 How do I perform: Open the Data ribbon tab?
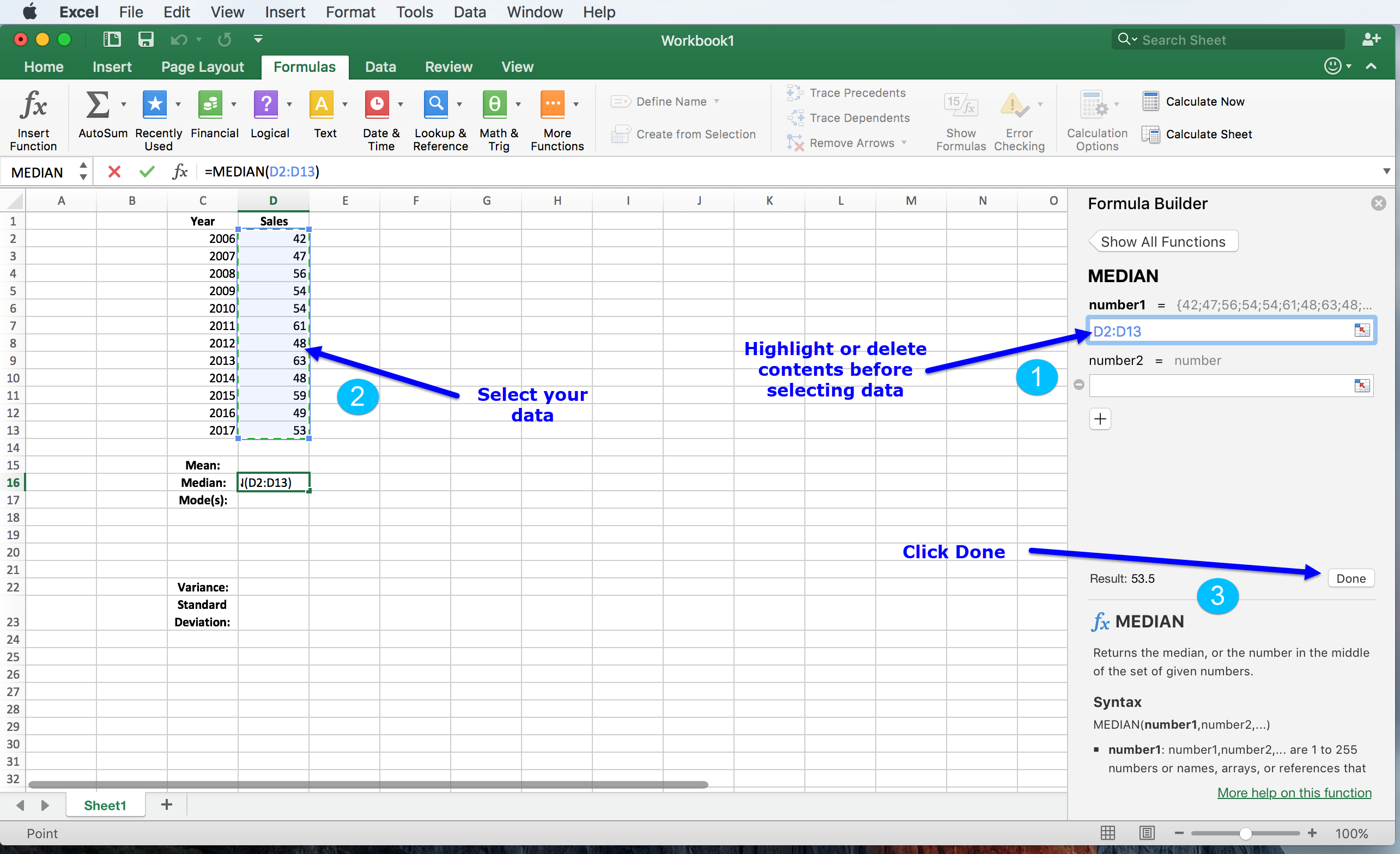(x=380, y=67)
